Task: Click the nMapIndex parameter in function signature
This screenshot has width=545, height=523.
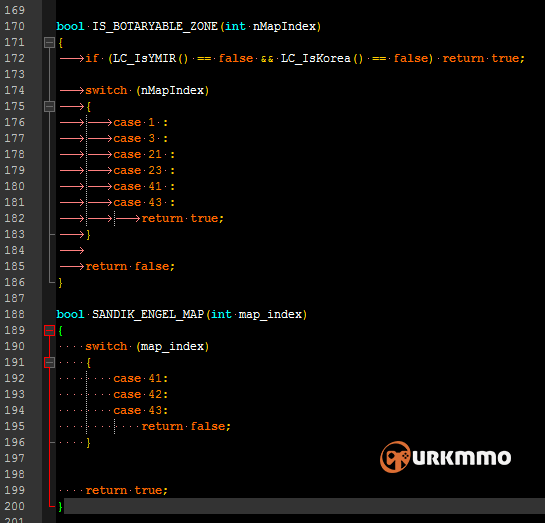Action: click(x=284, y=27)
